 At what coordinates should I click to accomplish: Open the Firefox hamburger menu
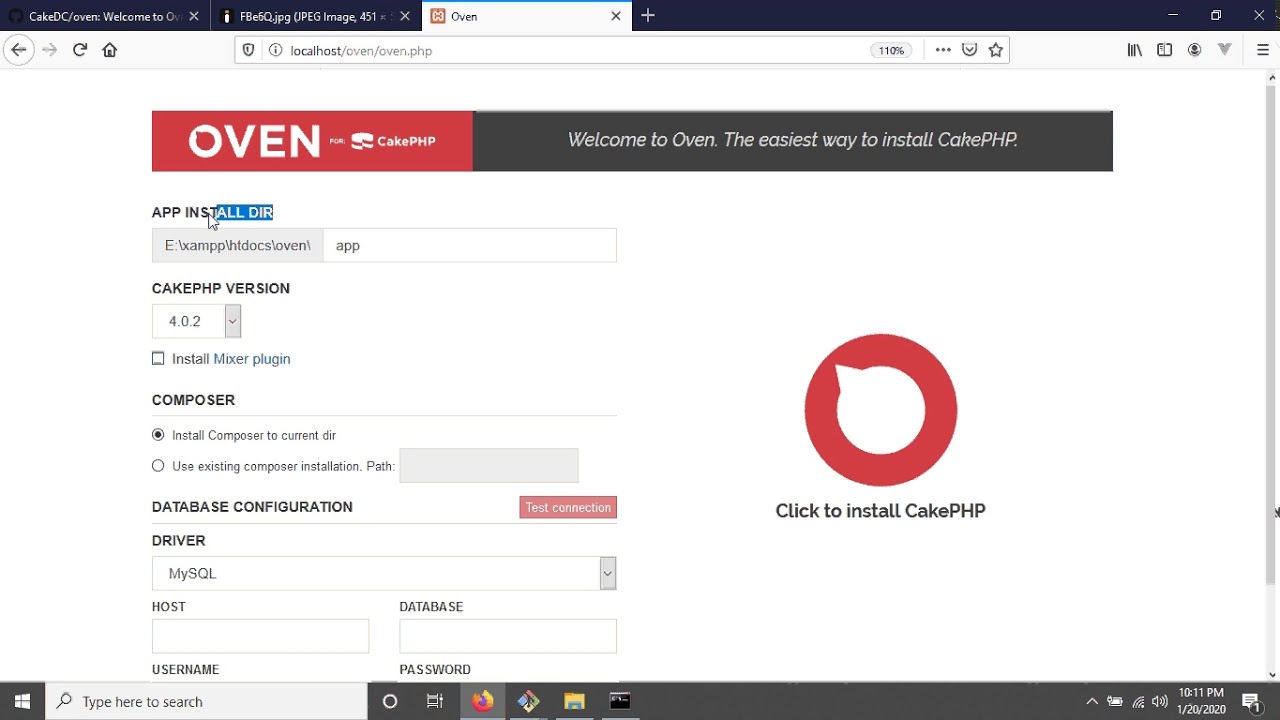click(x=1263, y=50)
